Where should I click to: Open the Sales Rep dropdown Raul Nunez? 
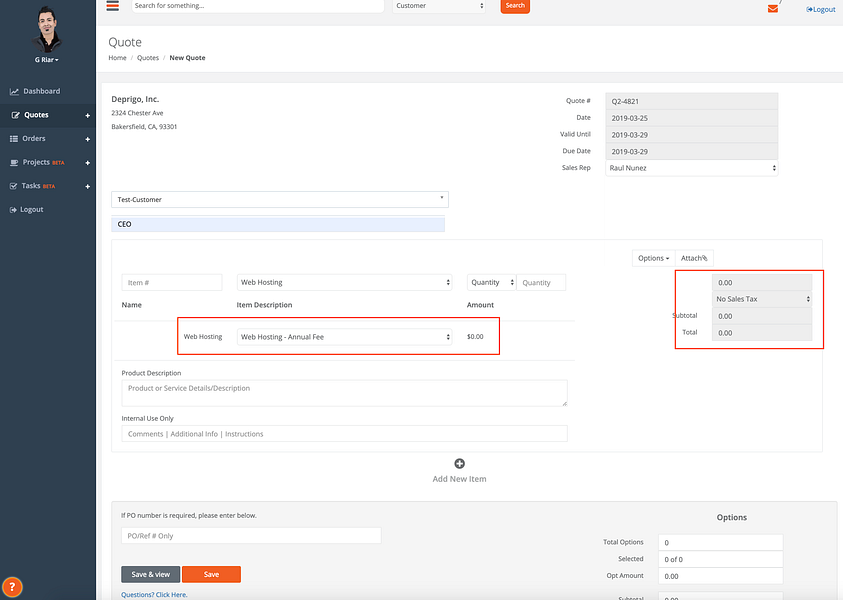[691, 168]
